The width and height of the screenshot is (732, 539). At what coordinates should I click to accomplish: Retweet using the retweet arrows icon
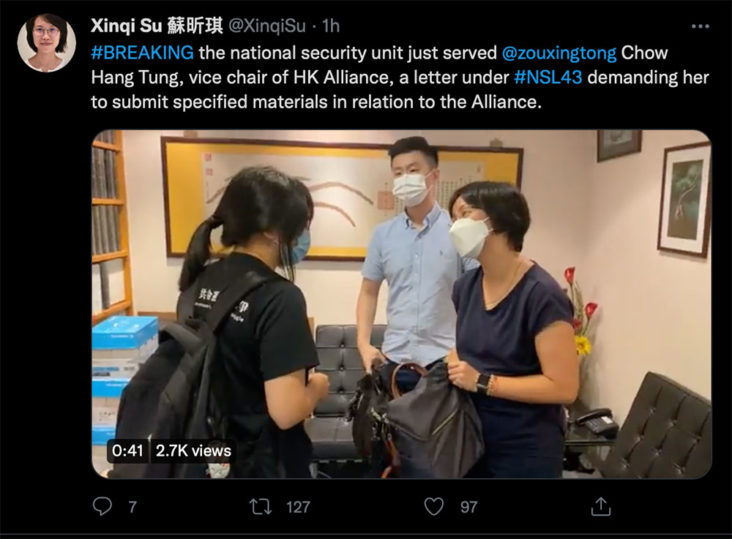pos(260,506)
